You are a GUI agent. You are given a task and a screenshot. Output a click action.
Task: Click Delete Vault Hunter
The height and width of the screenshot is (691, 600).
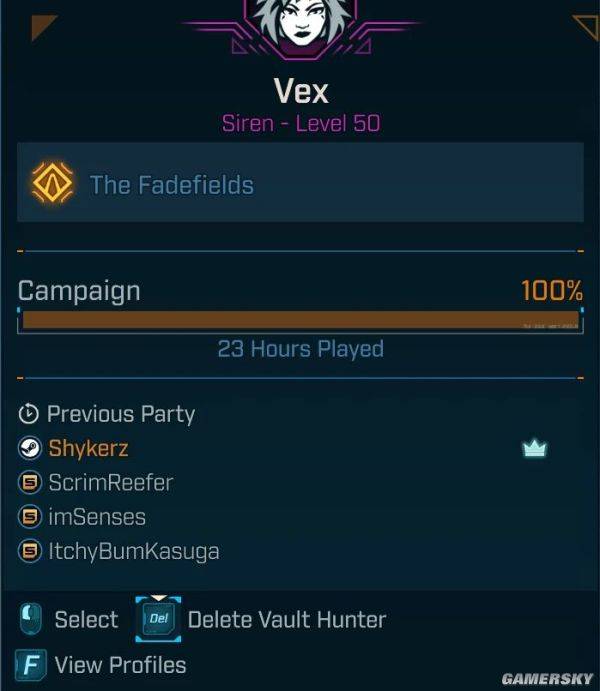coord(287,620)
